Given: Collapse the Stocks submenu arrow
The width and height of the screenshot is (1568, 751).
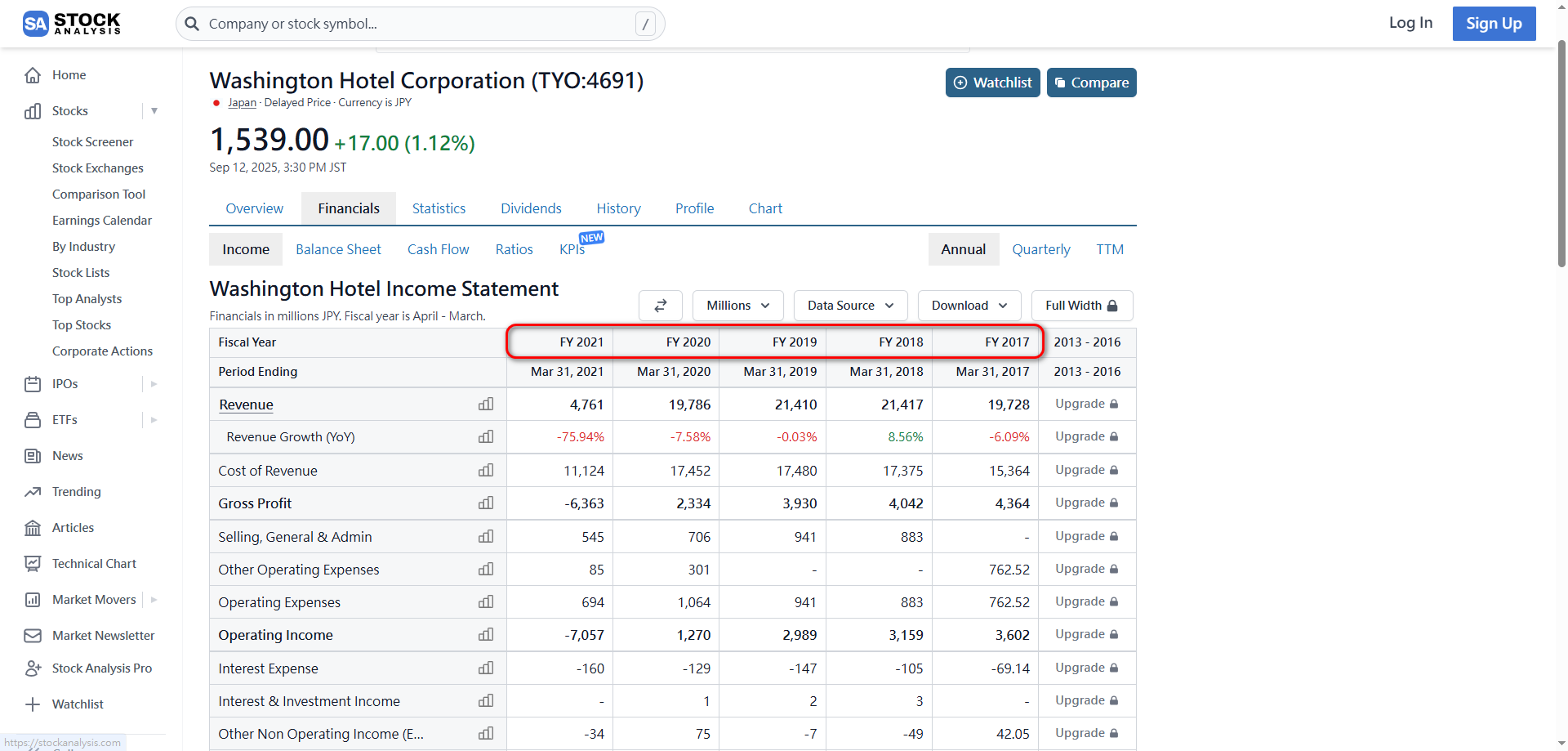Looking at the screenshot, I should 154,111.
